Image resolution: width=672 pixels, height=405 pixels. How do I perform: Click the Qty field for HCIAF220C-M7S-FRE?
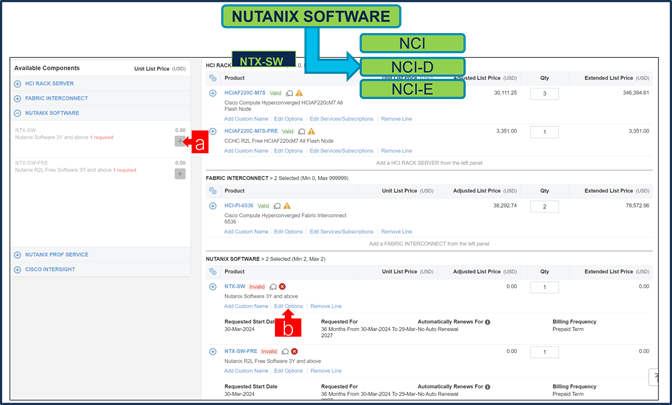(x=544, y=132)
